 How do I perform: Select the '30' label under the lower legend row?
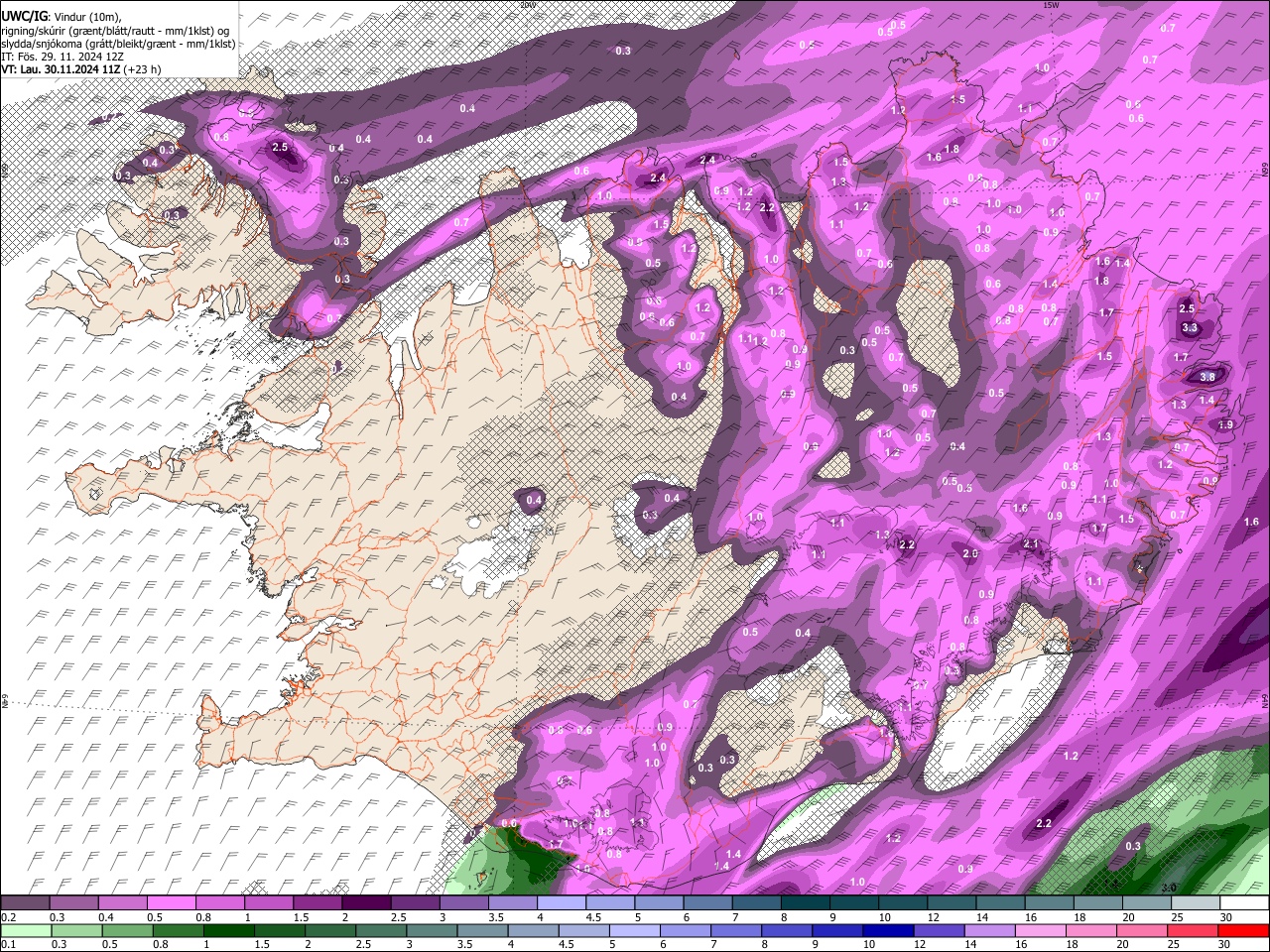point(1225,945)
